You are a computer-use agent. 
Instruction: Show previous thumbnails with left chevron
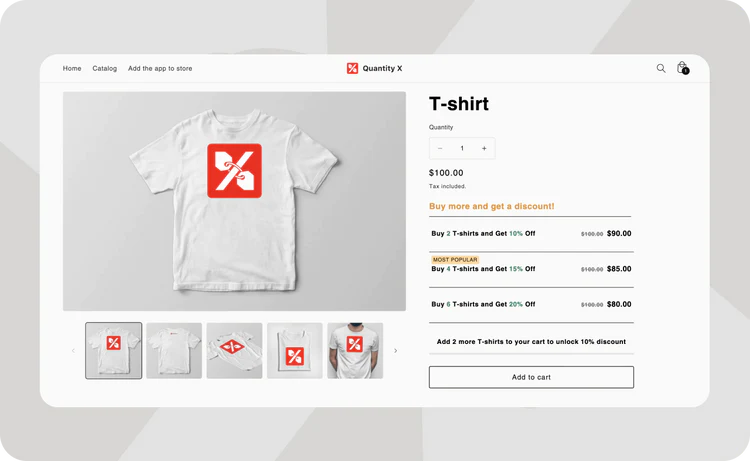73,351
